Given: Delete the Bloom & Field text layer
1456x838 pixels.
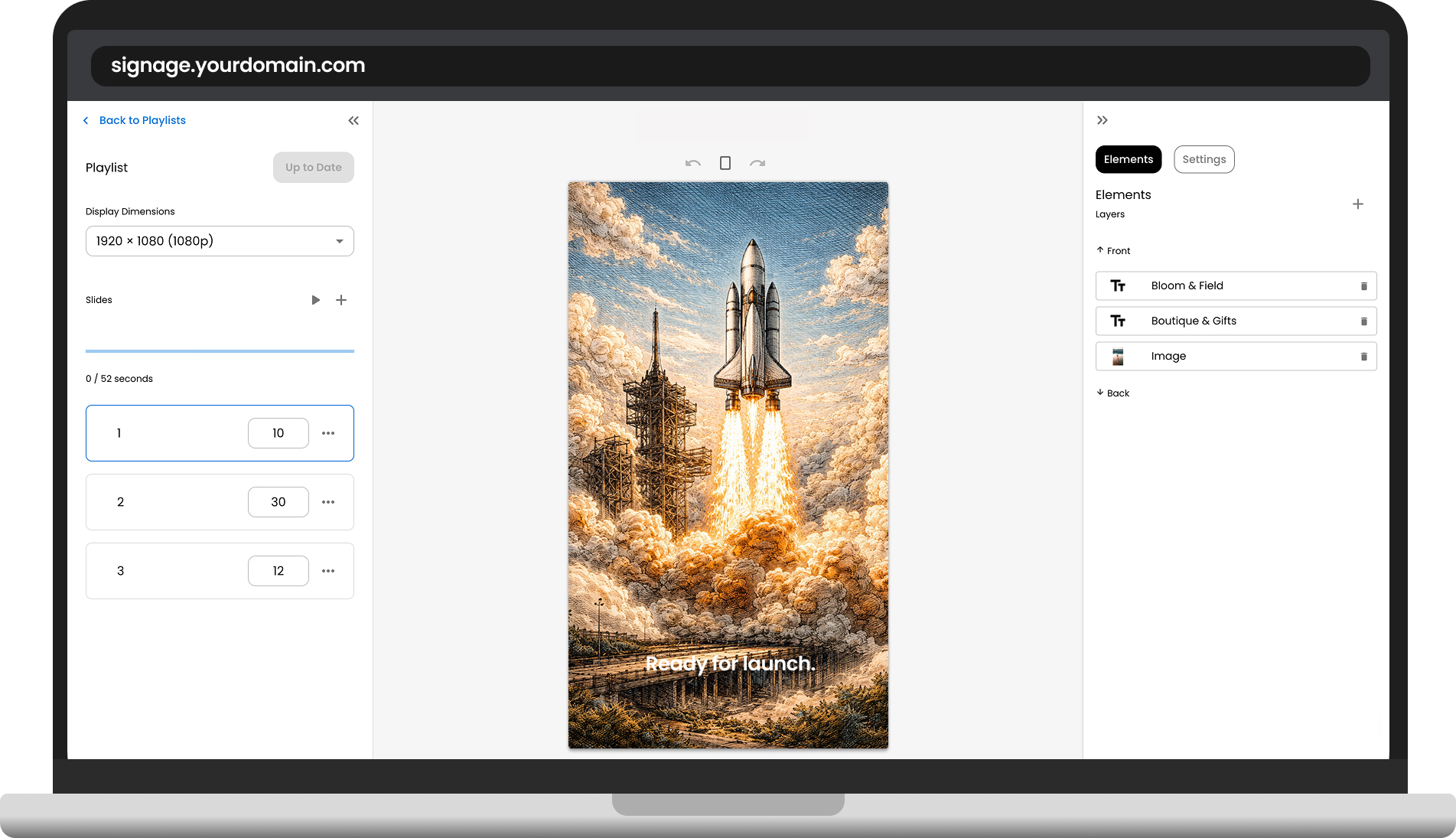Looking at the screenshot, I should pyautogui.click(x=1364, y=285).
